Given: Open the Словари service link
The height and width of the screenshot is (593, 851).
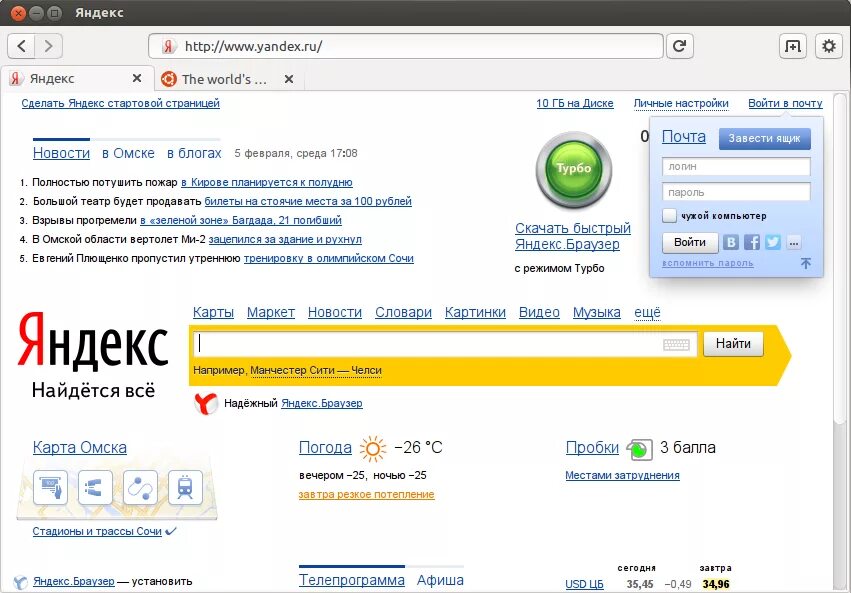Looking at the screenshot, I should coord(403,313).
